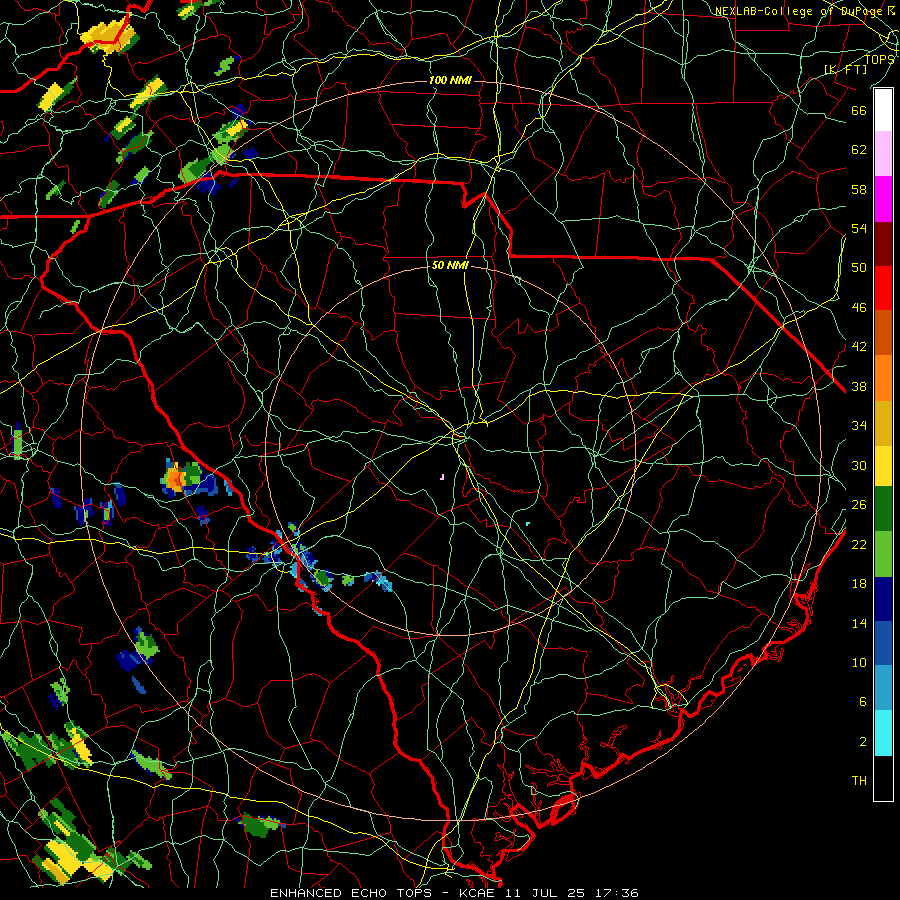Screen dimensions: 900x900
Task: Select the orange legend swatch above 38
Action: coord(883,378)
